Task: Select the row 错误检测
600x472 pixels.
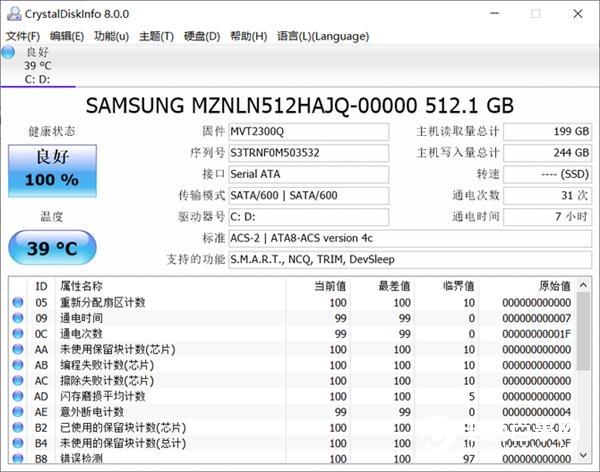Action: point(293,458)
